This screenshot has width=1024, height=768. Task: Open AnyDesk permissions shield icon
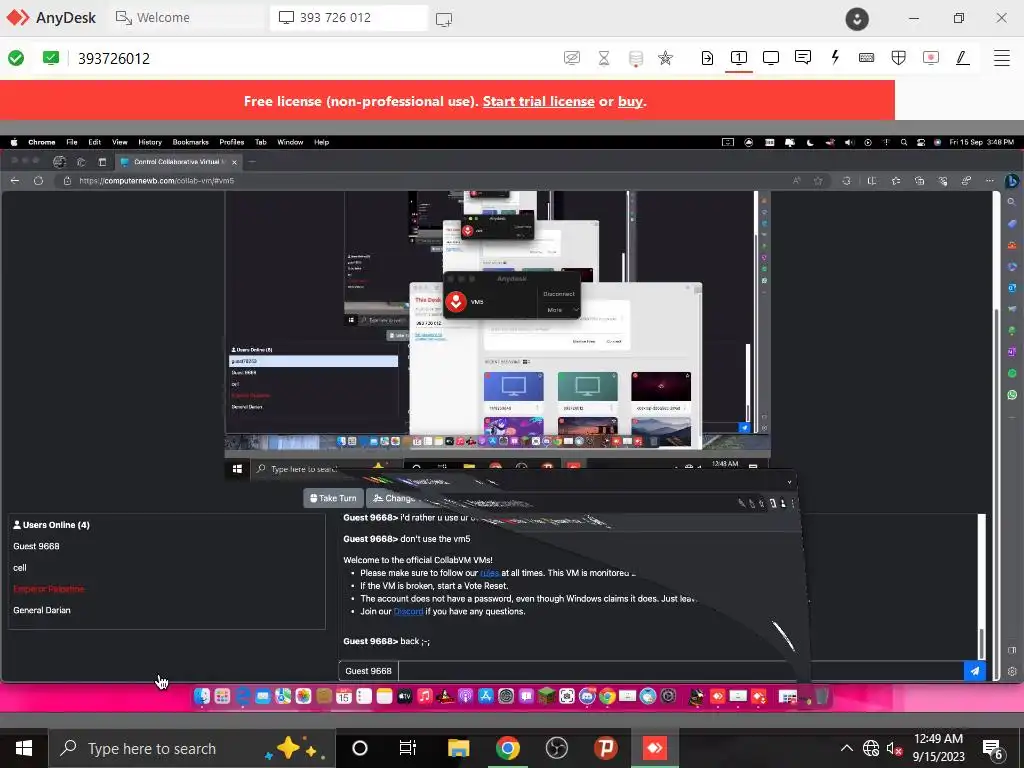(899, 58)
